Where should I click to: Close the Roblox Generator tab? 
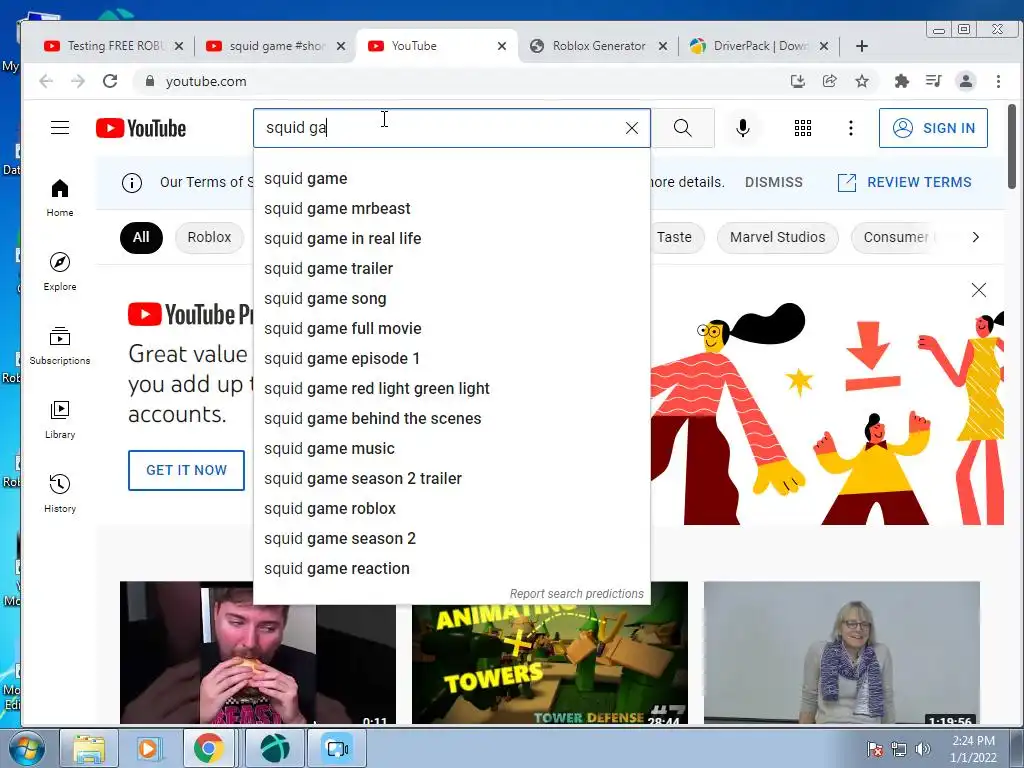(x=663, y=46)
